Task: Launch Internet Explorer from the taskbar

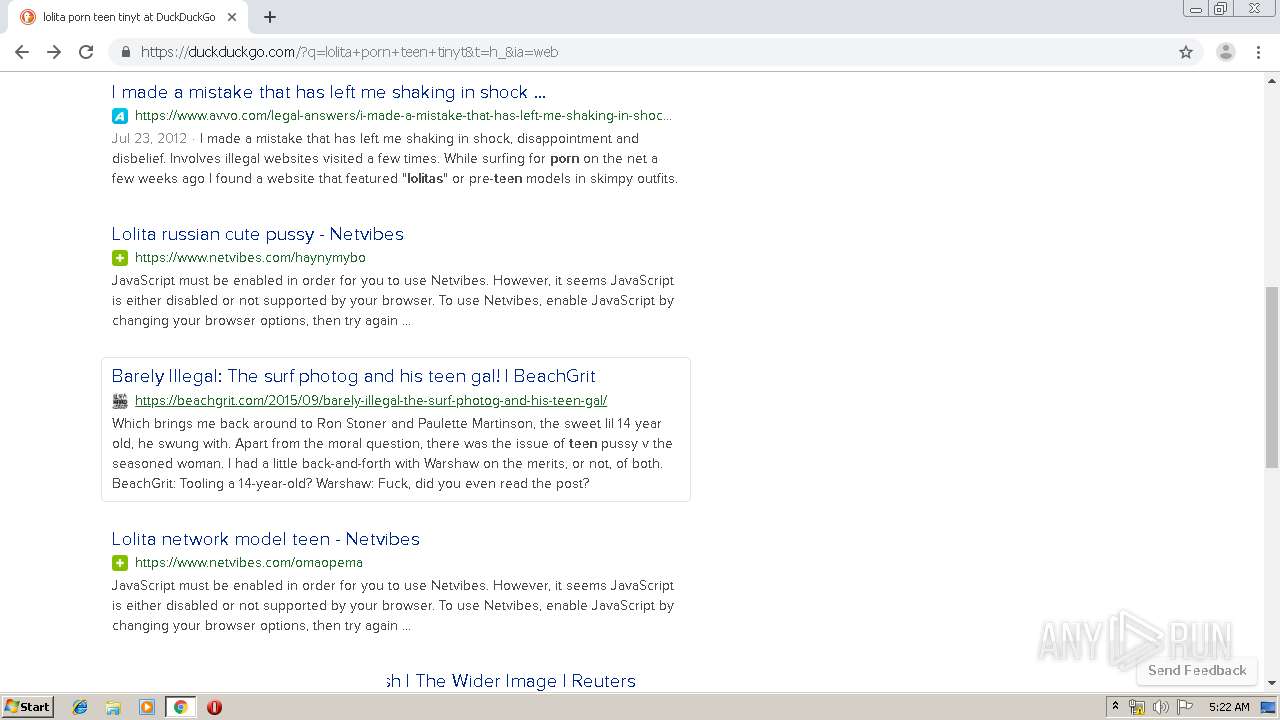Action: (x=80, y=707)
